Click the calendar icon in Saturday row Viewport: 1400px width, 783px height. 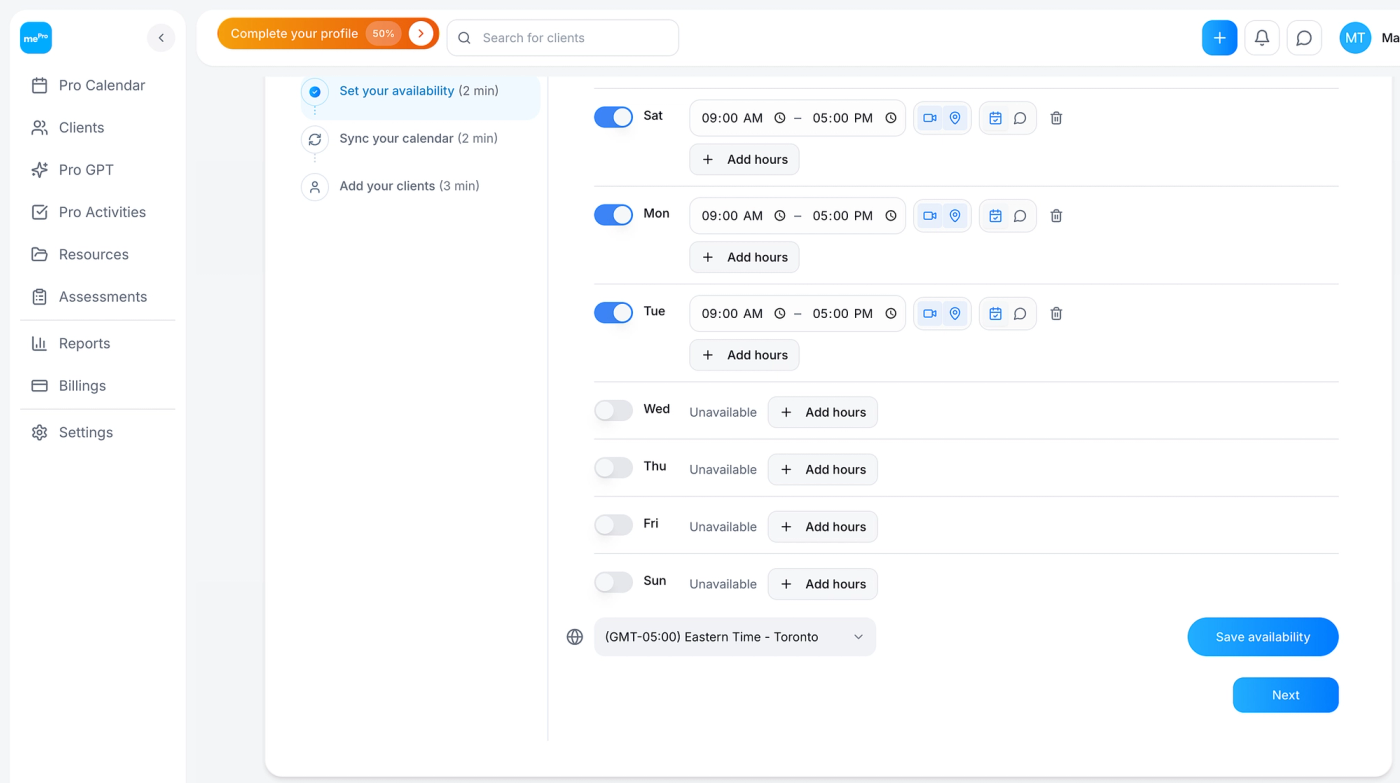coord(995,118)
